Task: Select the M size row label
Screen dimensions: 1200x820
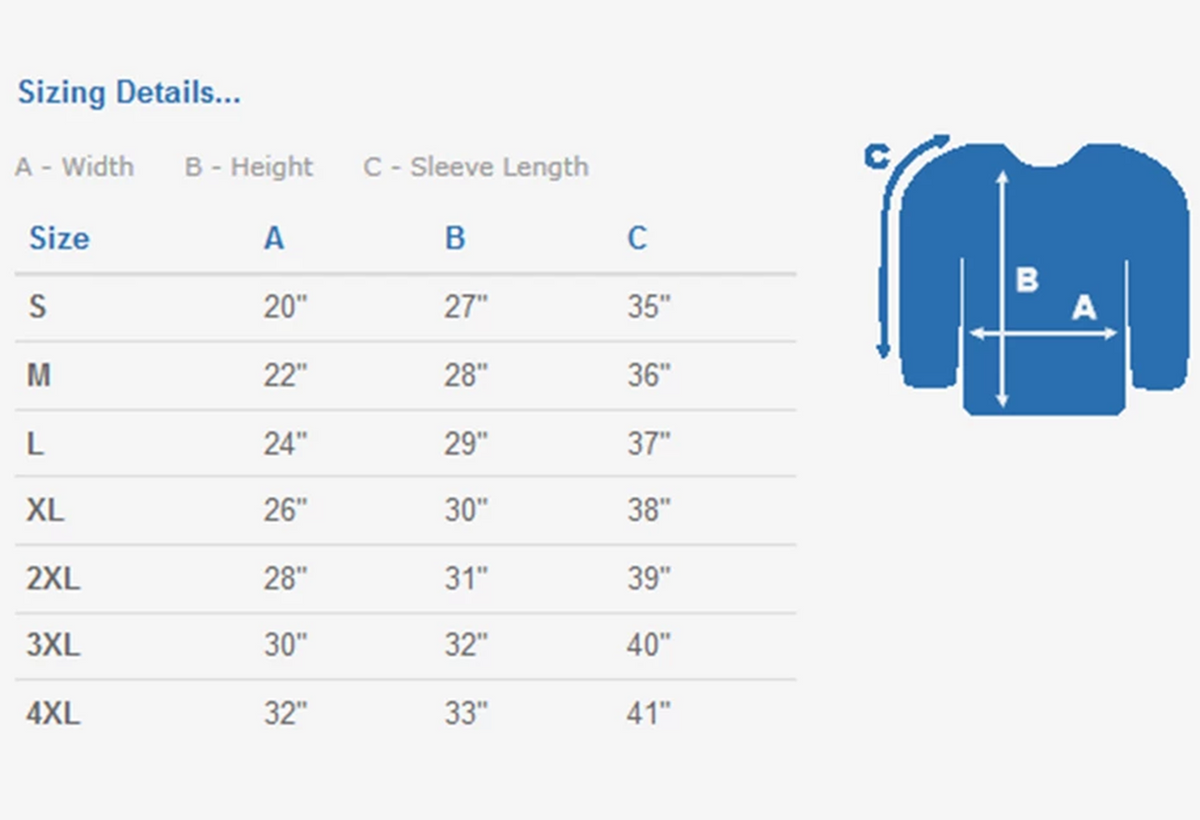Action: (39, 375)
